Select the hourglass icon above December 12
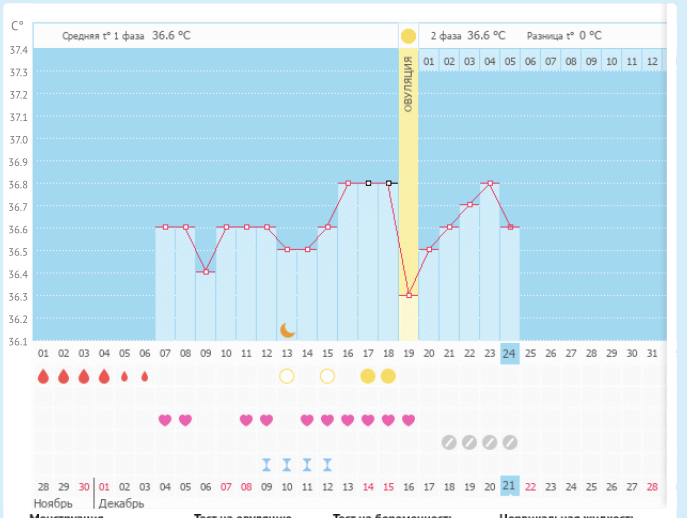Image resolution: width=687 pixels, height=518 pixels. coord(327,464)
